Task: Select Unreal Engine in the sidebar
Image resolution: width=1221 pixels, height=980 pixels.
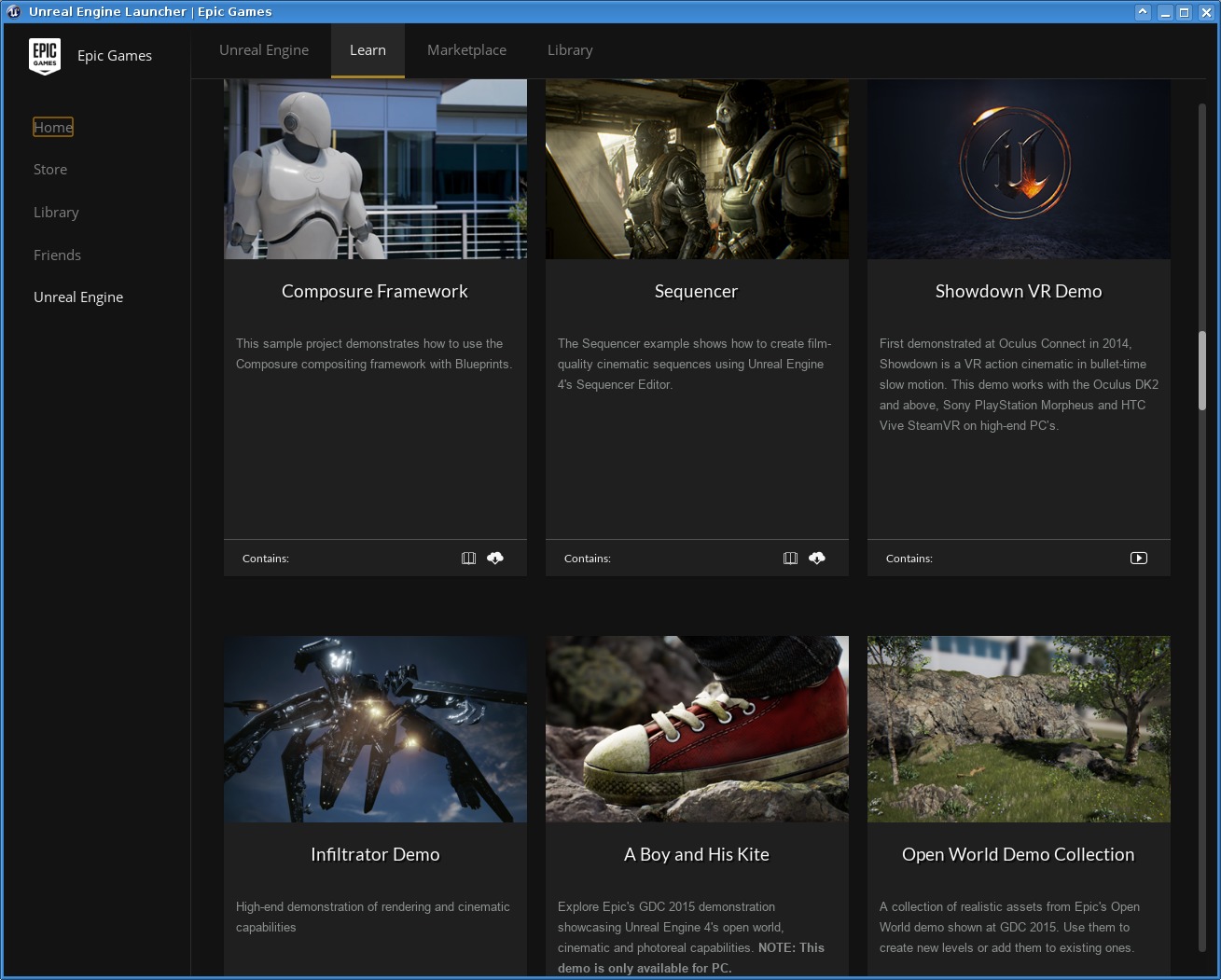Action: tap(78, 297)
